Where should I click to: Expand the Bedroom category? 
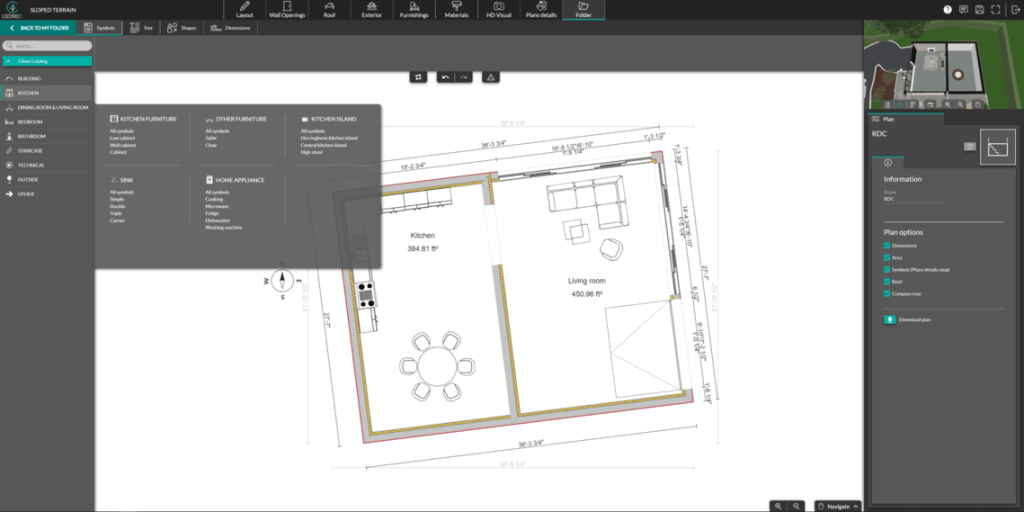pyautogui.click(x=47, y=121)
